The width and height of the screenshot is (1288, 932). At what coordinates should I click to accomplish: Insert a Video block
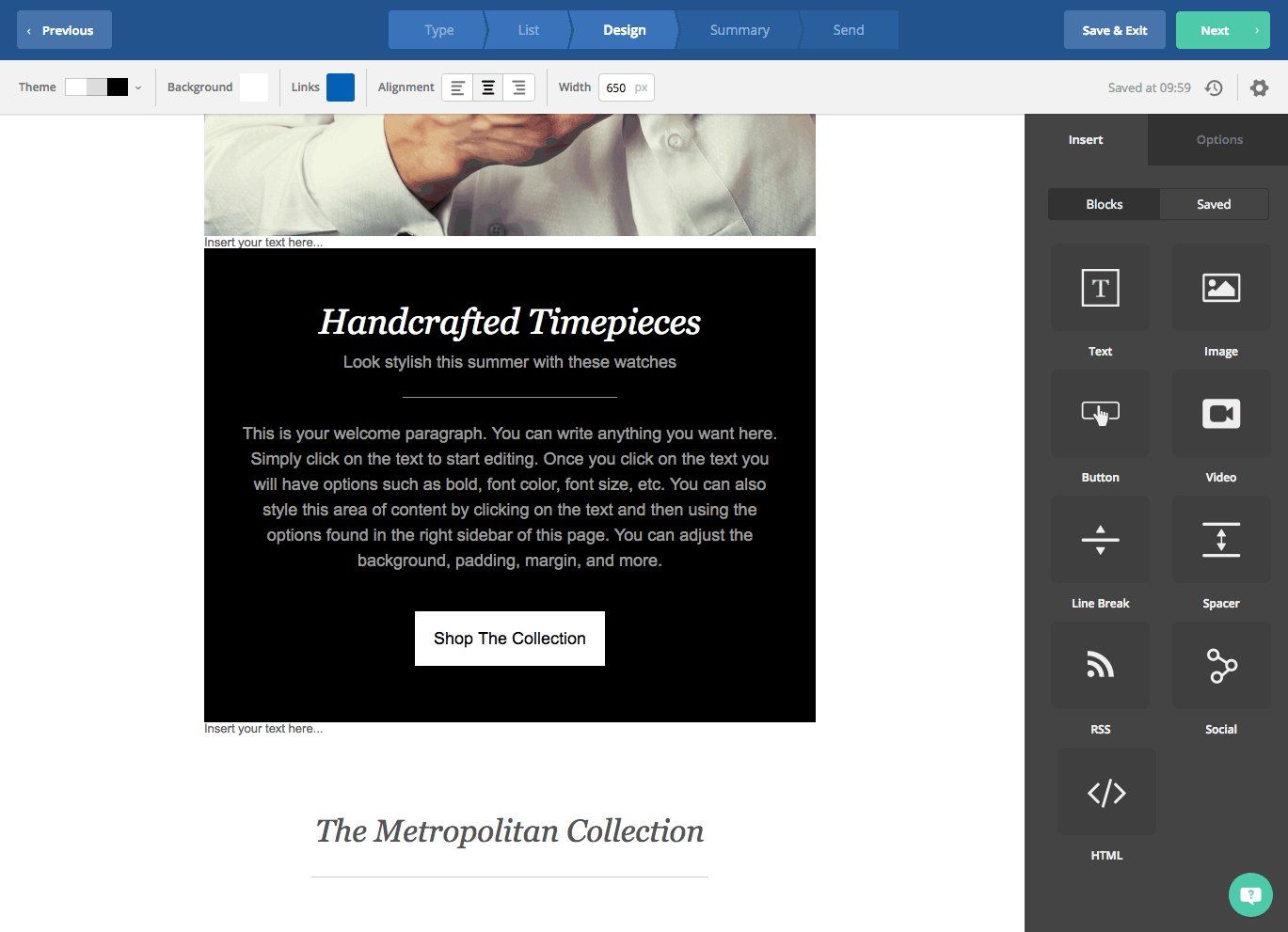1220,414
